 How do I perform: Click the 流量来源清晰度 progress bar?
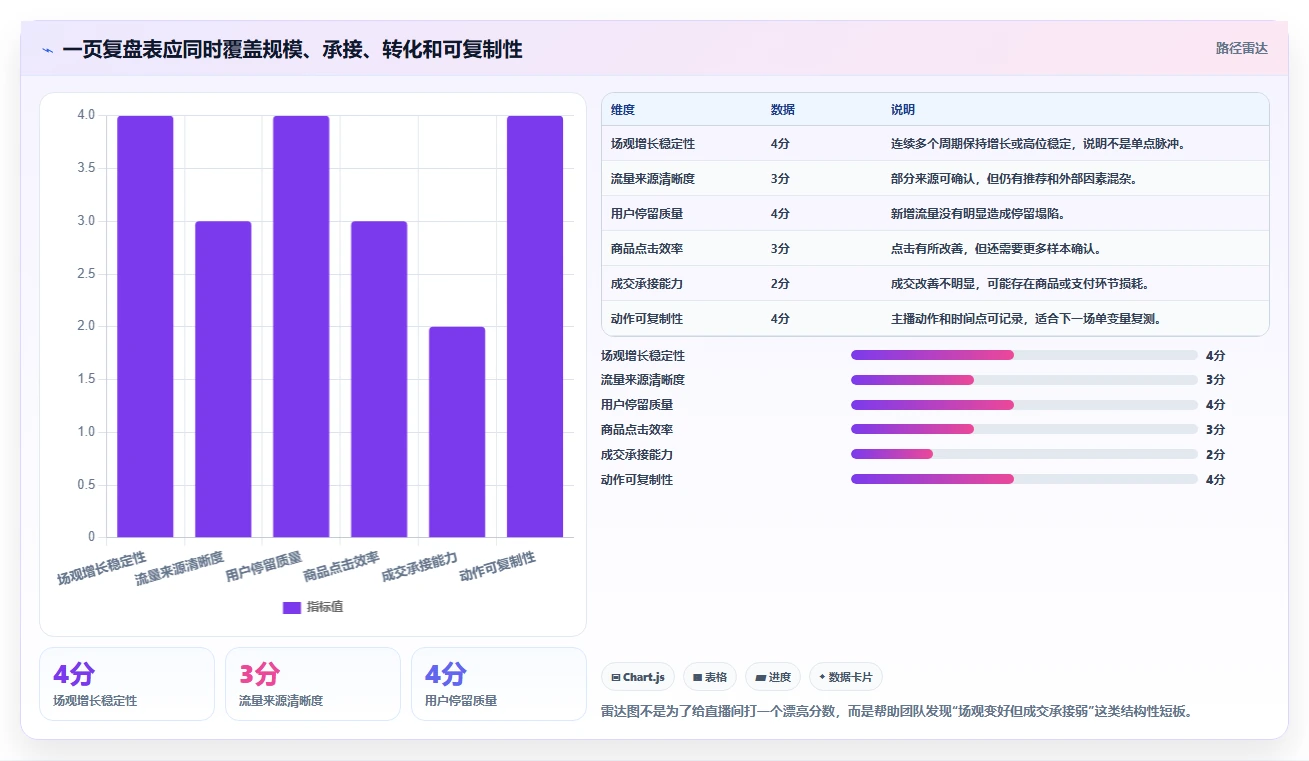[1024, 380]
